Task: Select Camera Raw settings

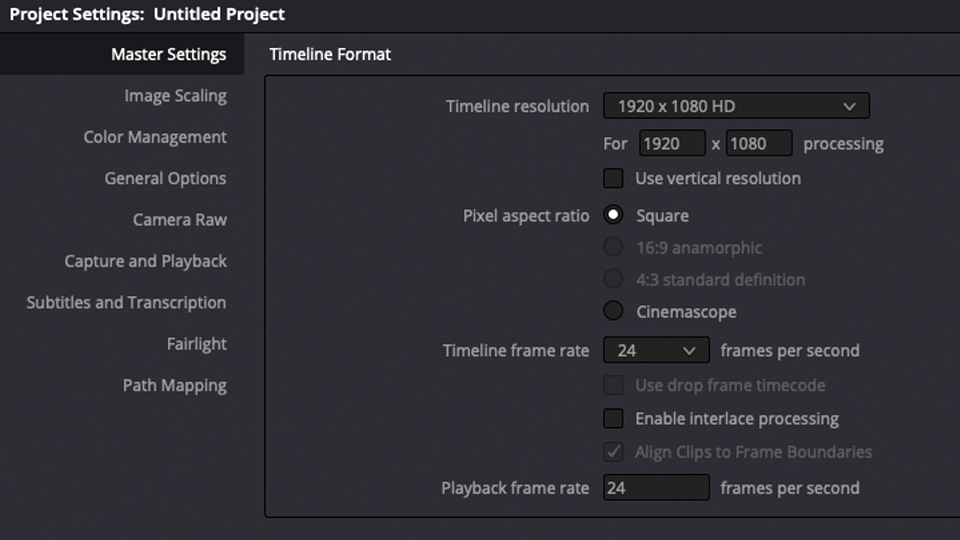Action: tap(180, 220)
